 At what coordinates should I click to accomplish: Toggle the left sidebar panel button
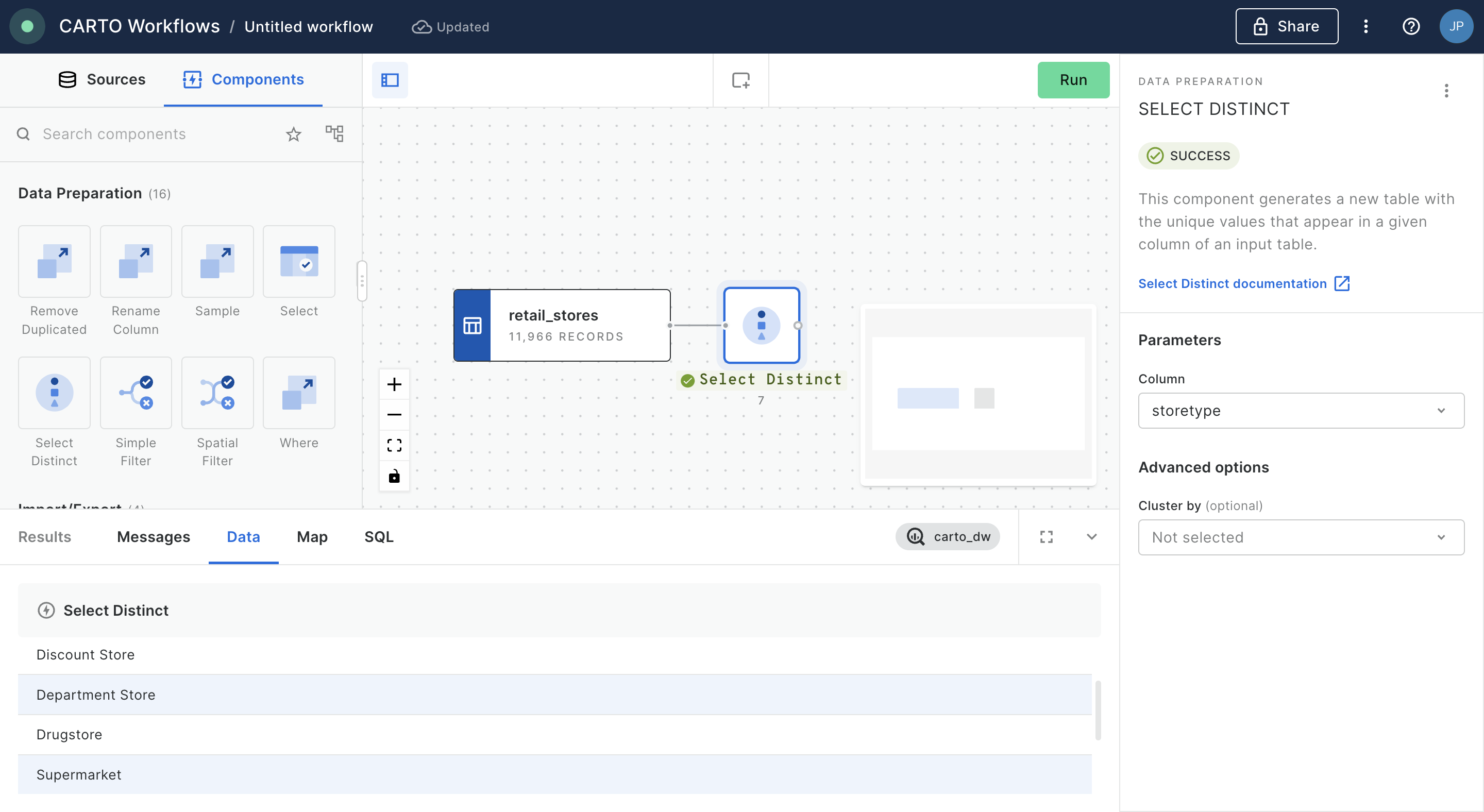[390, 80]
